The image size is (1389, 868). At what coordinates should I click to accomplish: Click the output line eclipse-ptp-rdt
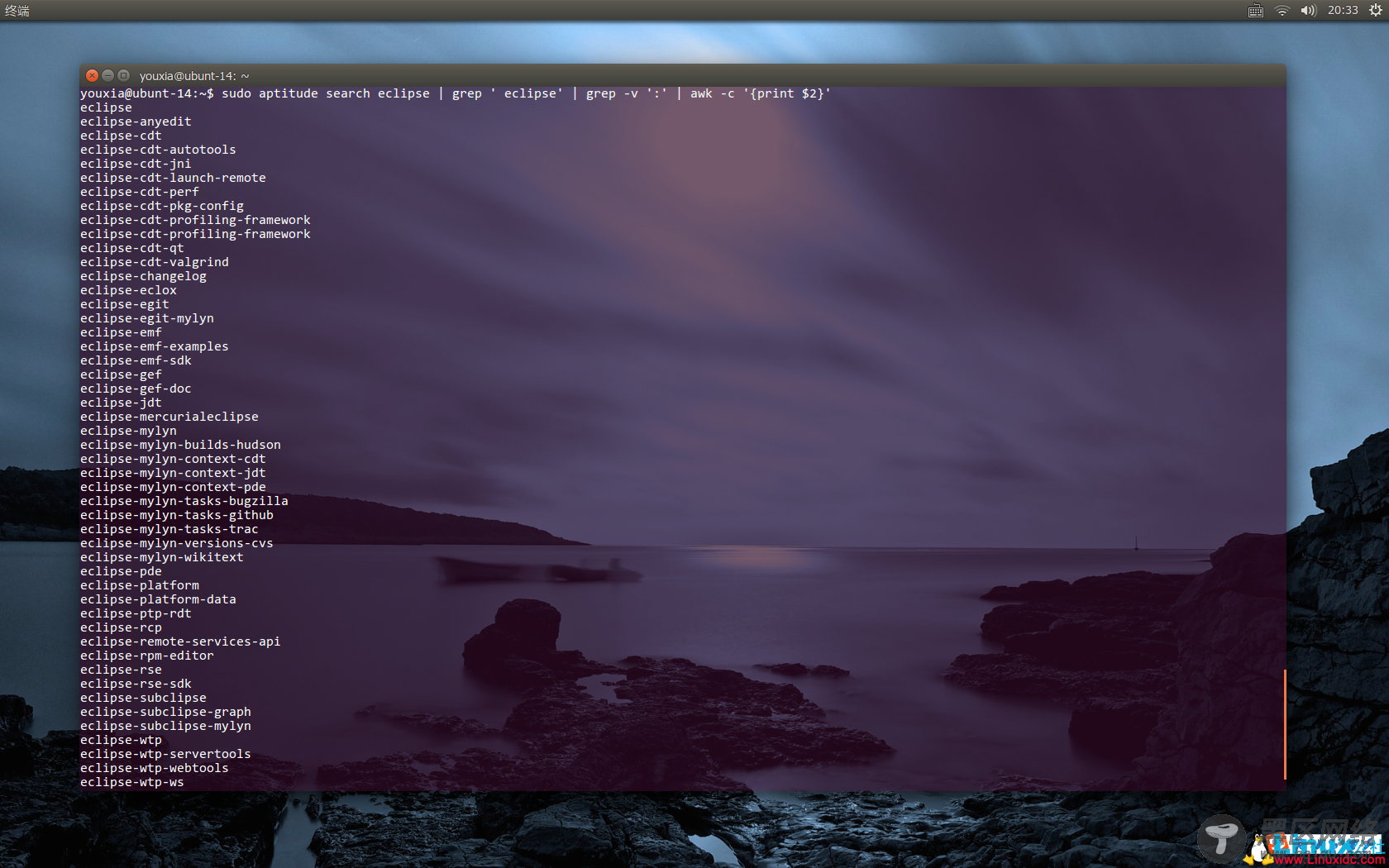point(136,613)
